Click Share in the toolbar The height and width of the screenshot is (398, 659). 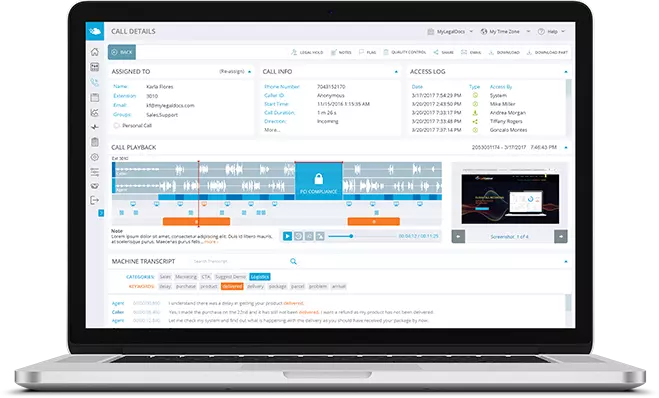coord(443,53)
